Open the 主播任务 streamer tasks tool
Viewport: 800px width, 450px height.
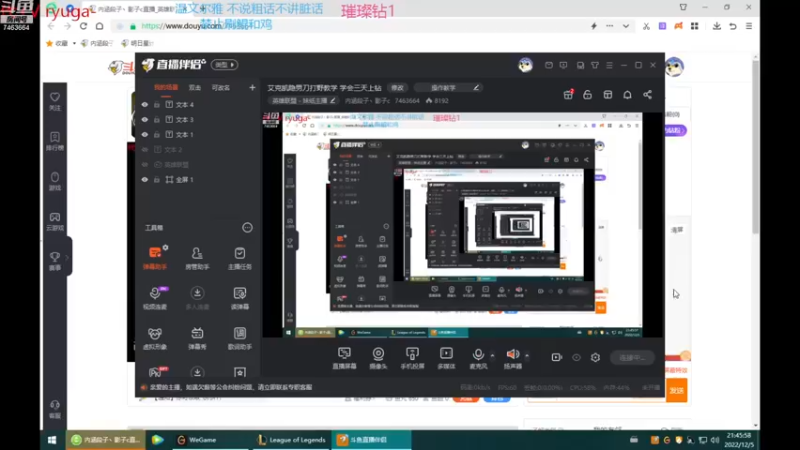[240, 258]
